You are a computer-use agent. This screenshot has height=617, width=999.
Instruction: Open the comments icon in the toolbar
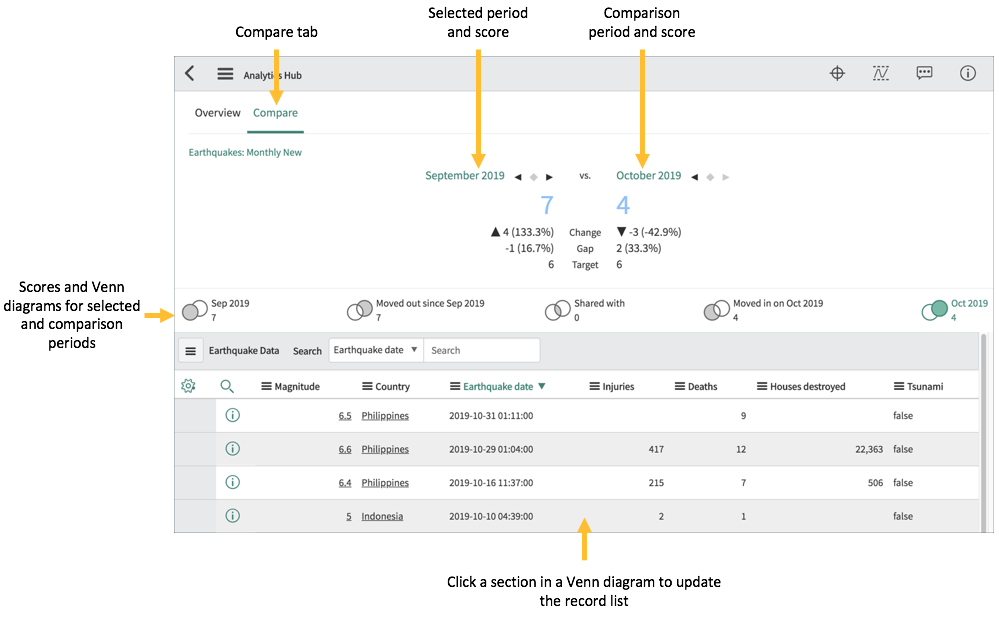tap(924, 72)
